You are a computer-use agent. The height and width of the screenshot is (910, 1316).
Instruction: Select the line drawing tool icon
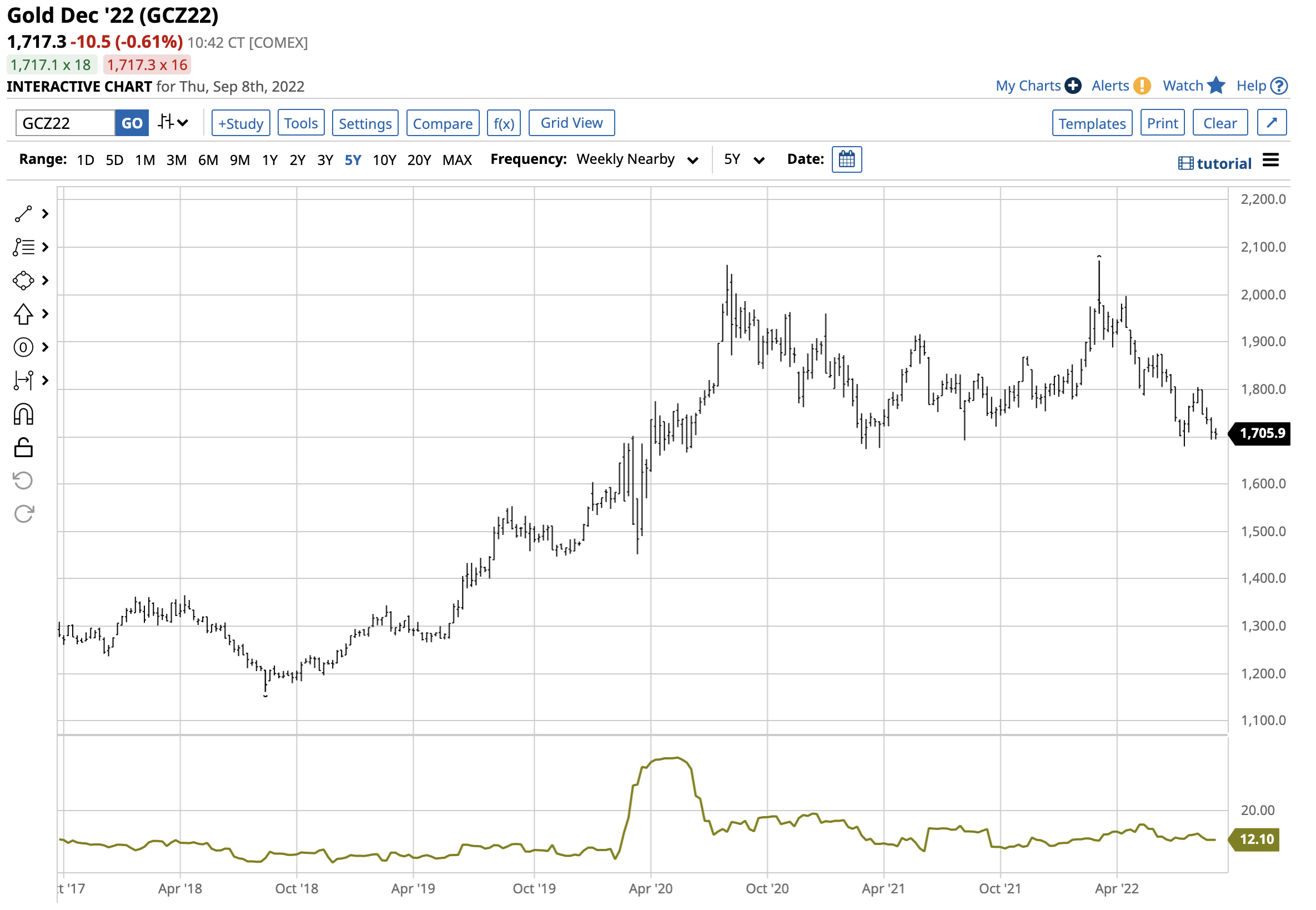tap(23, 214)
